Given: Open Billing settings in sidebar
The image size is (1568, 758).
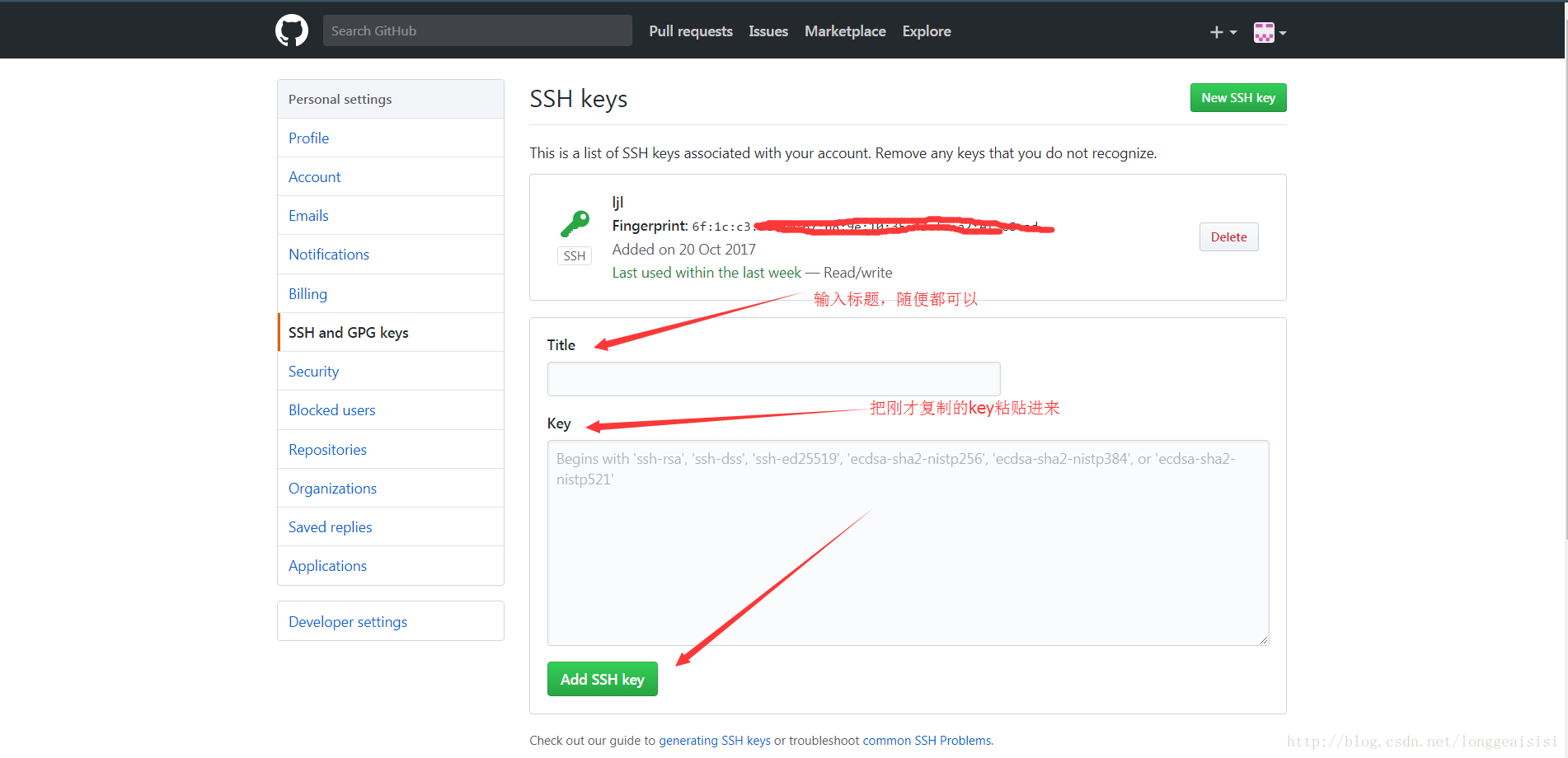Looking at the screenshot, I should (391, 294).
